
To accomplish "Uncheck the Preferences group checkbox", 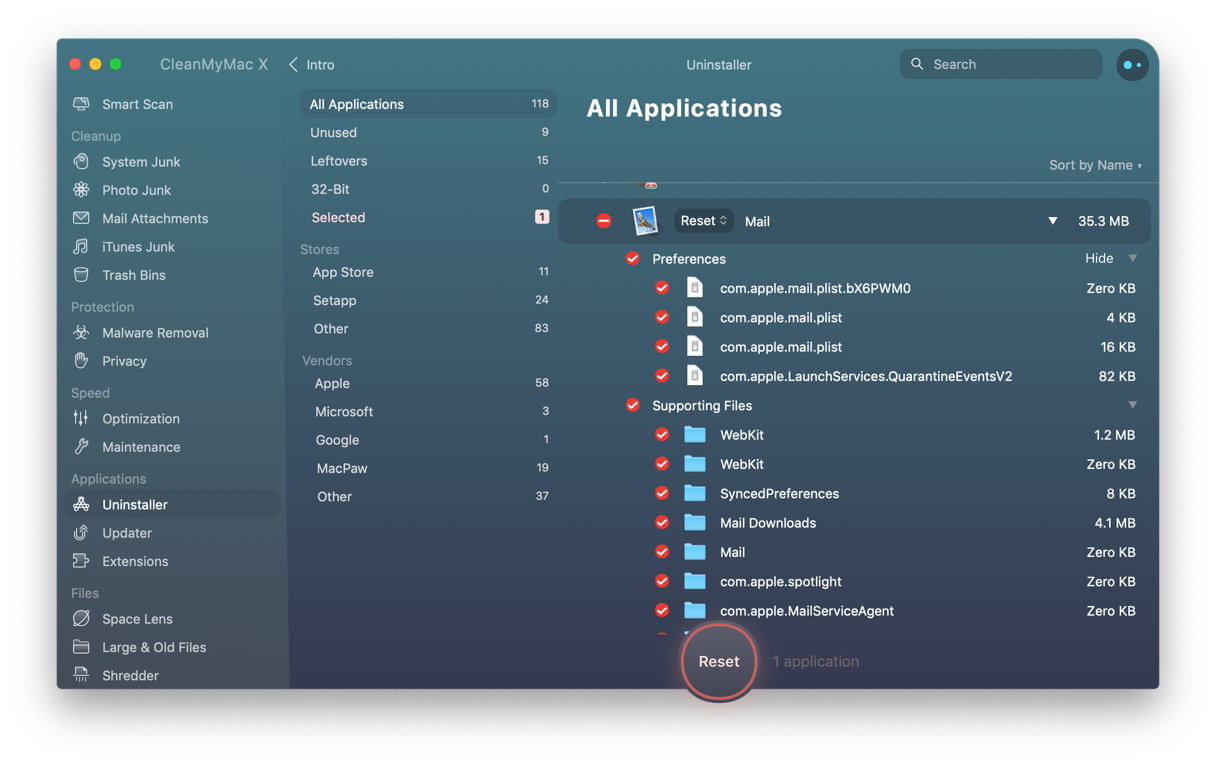I will (x=633, y=259).
